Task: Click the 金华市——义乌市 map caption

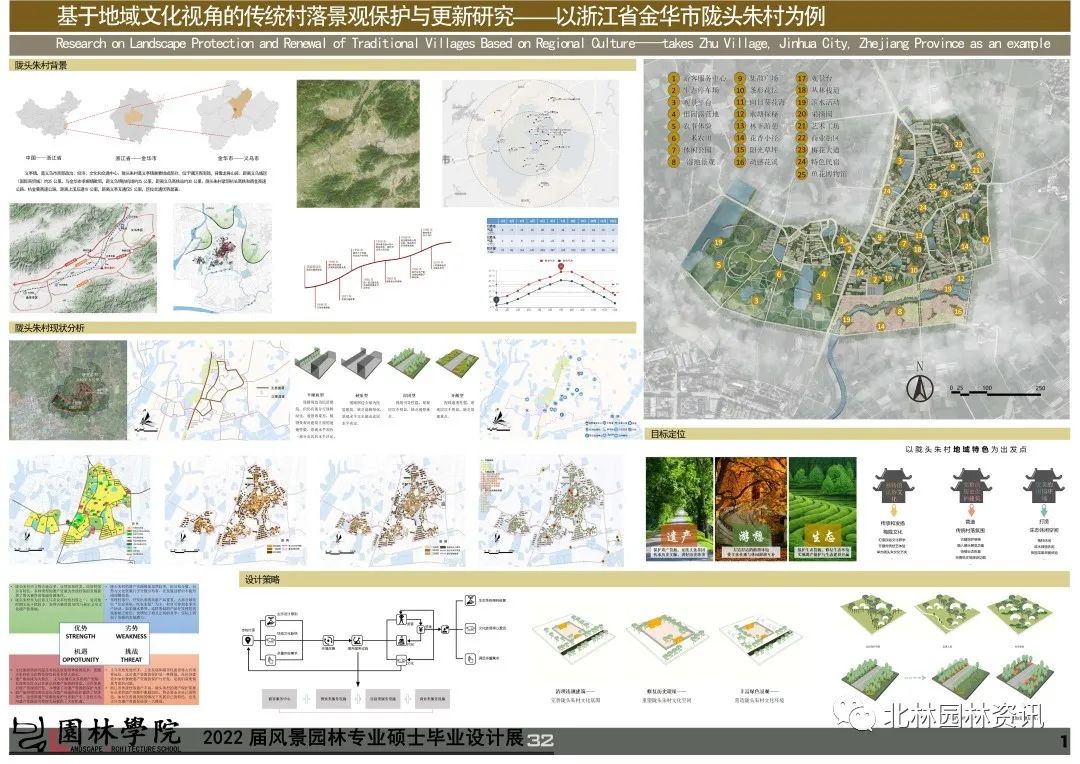Action: click(x=238, y=158)
